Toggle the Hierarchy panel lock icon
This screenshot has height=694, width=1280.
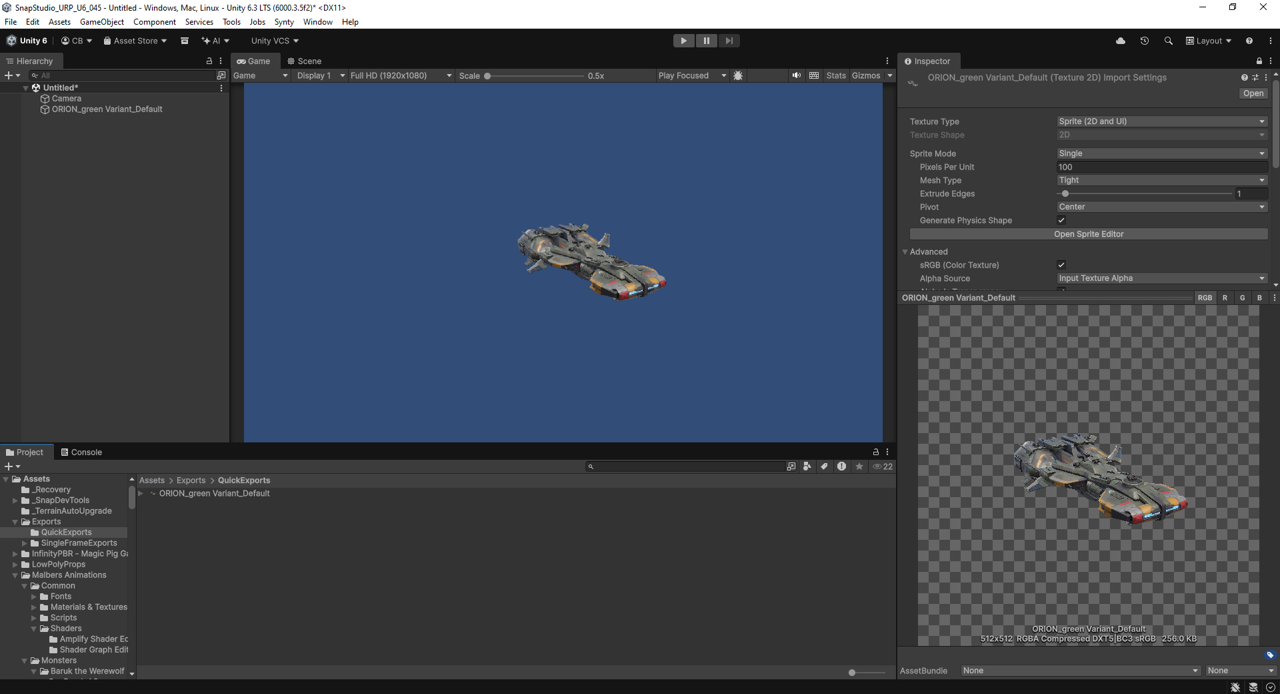pos(209,61)
